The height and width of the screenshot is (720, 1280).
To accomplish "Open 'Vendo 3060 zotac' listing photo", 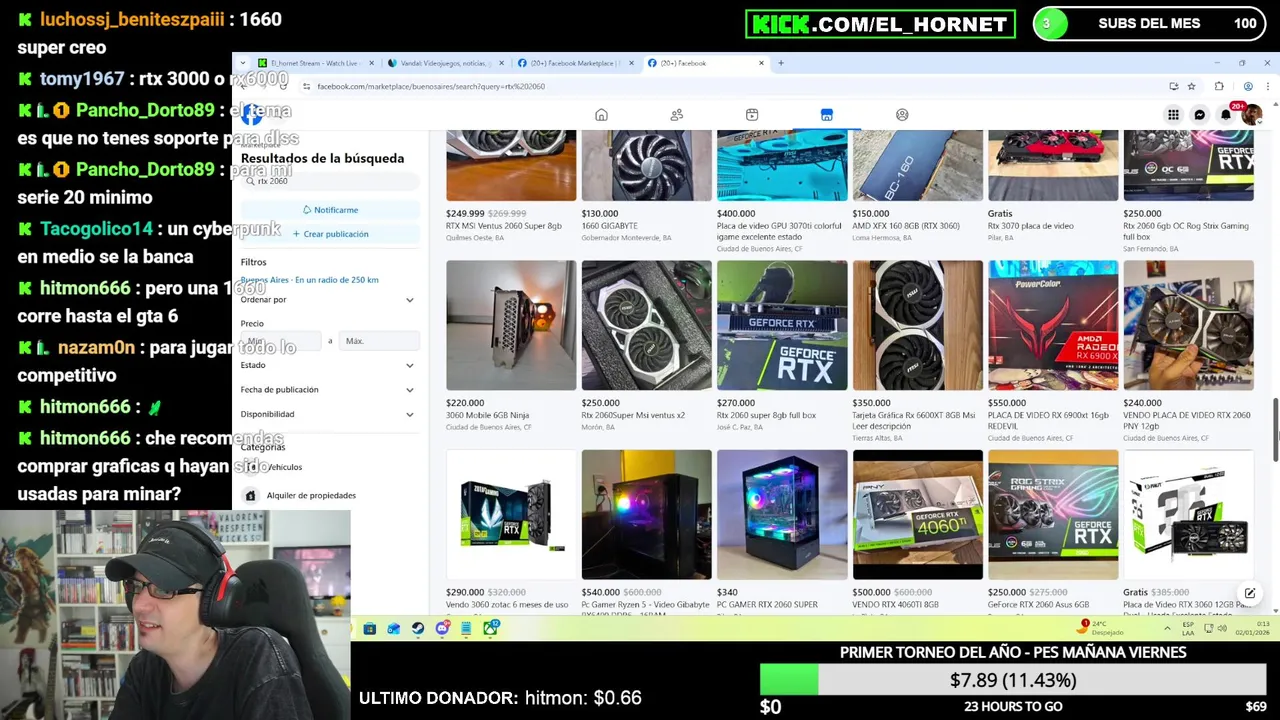I will pos(511,514).
